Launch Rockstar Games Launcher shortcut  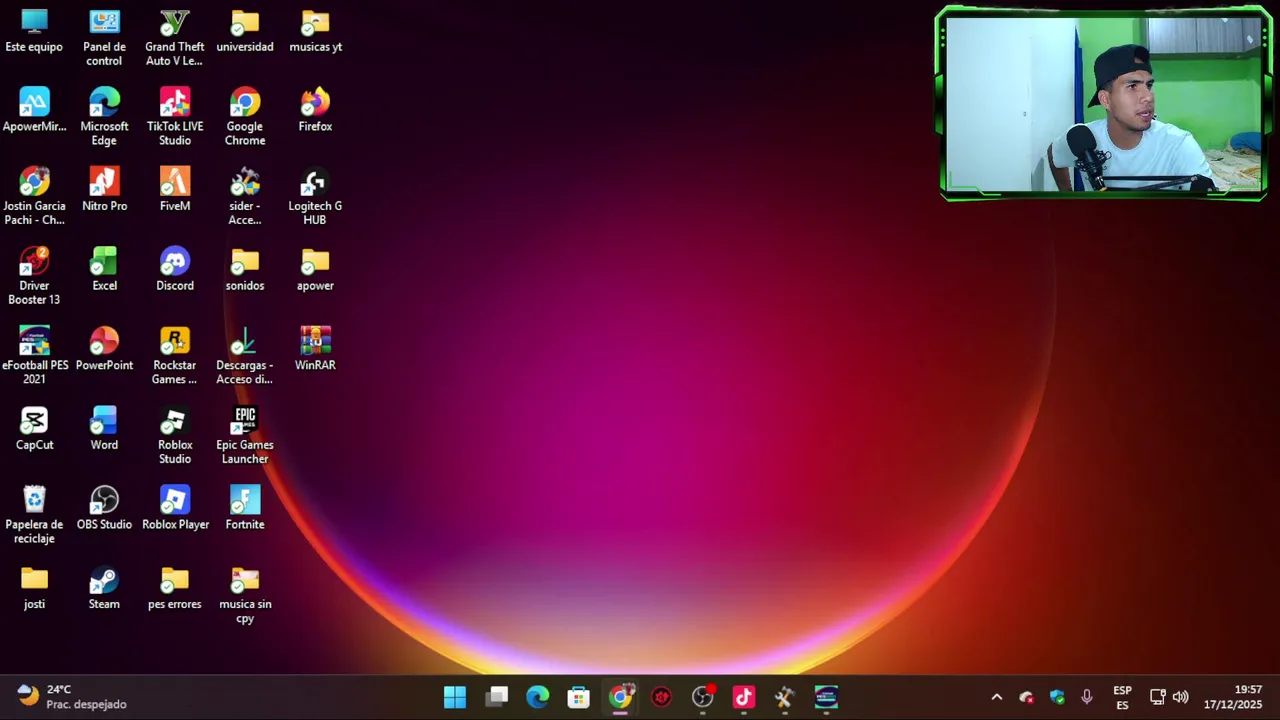[x=175, y=356]
